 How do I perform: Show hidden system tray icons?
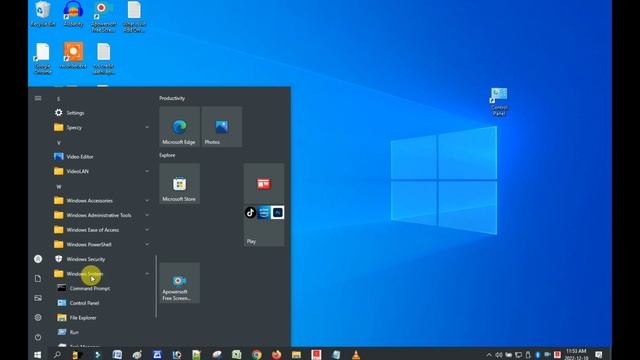(489, 355)
